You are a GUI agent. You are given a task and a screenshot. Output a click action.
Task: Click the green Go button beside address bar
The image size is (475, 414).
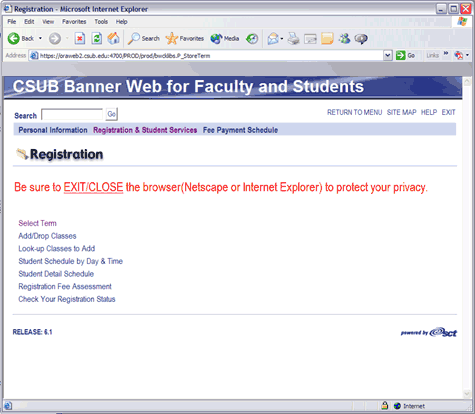point(405,56)
